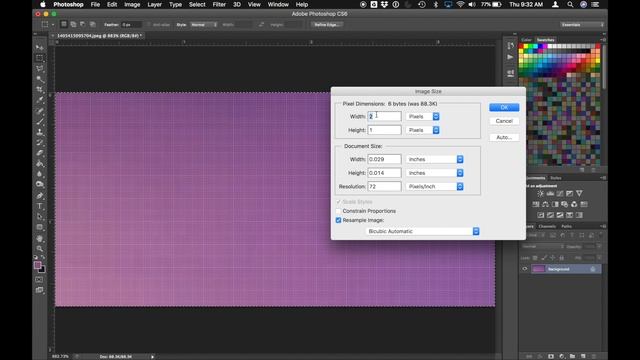This screenshot has width=640, height=360.
Task: Select the Move tool
Action: pyautogui.click(x=40, y=47)
